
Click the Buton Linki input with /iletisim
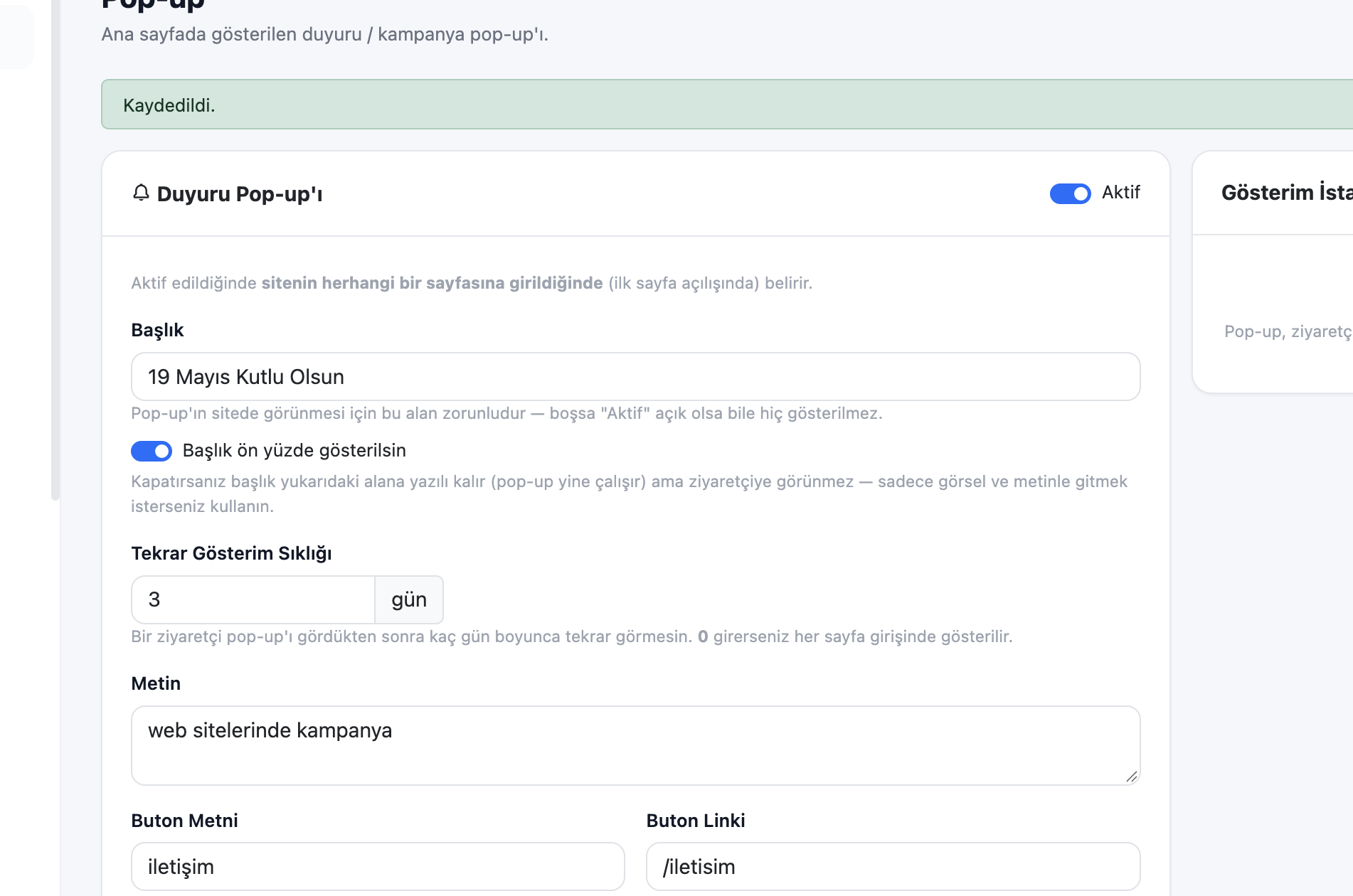click(x=893, y=866)
